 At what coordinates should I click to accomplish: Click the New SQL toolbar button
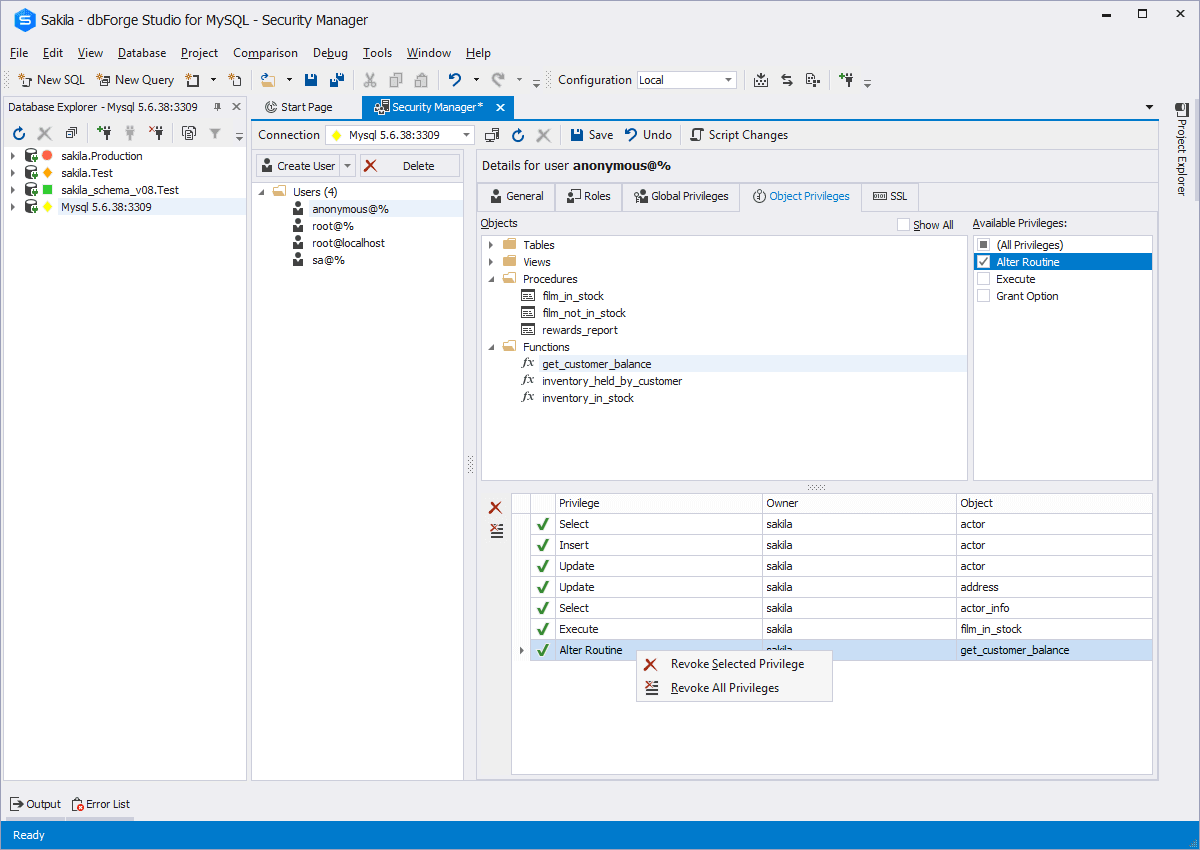pos(52,80)
